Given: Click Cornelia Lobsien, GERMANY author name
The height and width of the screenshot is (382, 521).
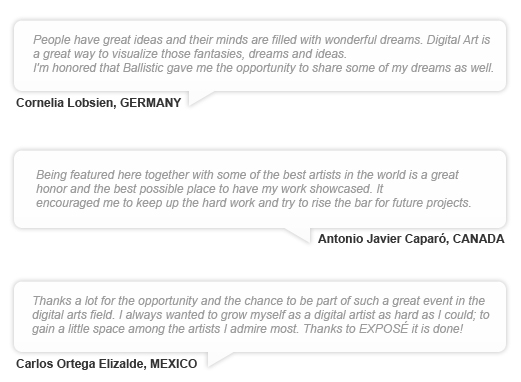Looking at the screenshot, I should click(99, 103).
